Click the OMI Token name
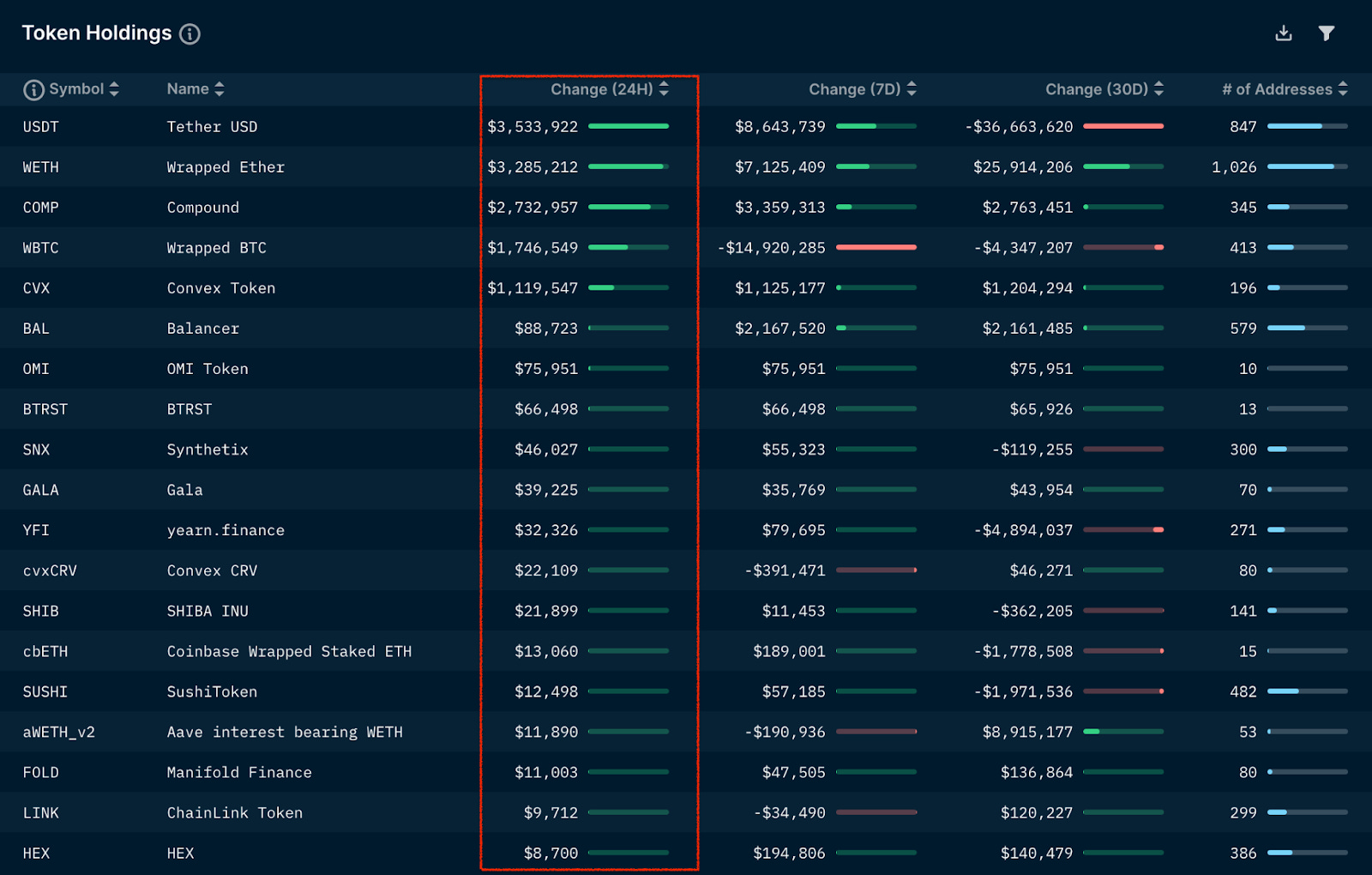 click(x=208, y=369)
